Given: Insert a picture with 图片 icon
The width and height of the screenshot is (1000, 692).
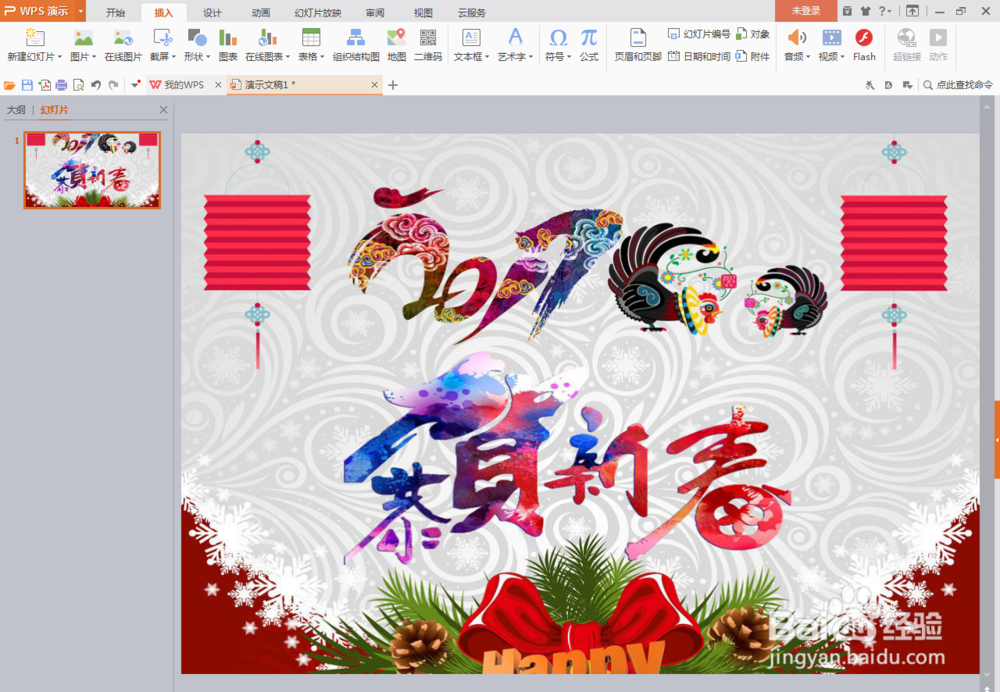Looking at the screenshot, I should click(83, 38).
